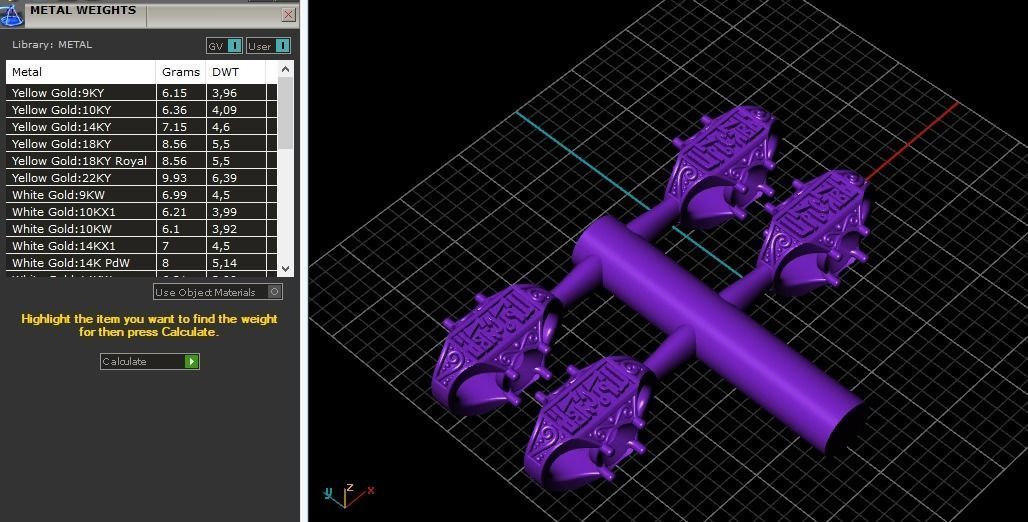The image size is (1028, 522).
Task: Click the 5,14 DWT cell
Action: [x=236, y=263]
